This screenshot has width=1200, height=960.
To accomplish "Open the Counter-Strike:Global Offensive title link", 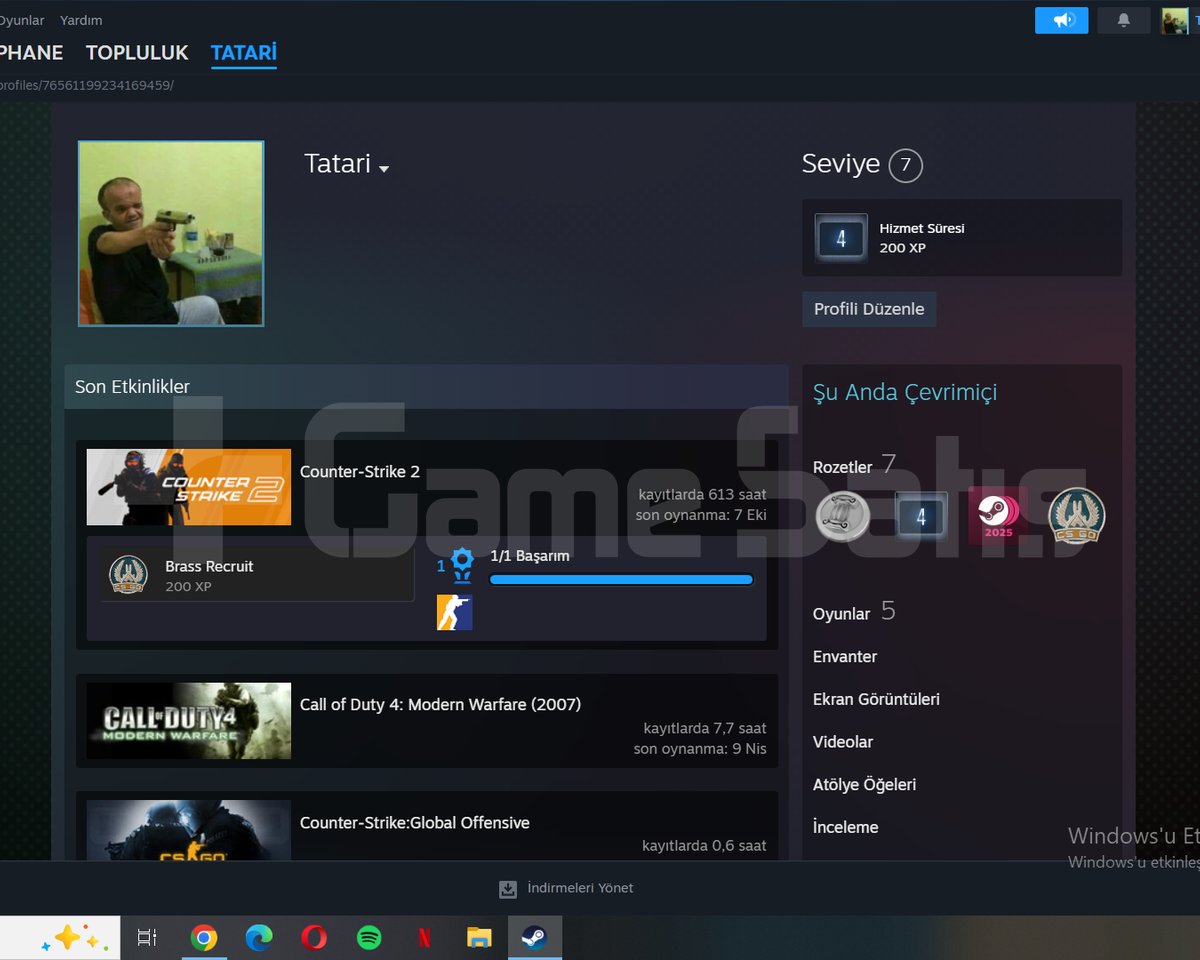I will tap(415, 823).
